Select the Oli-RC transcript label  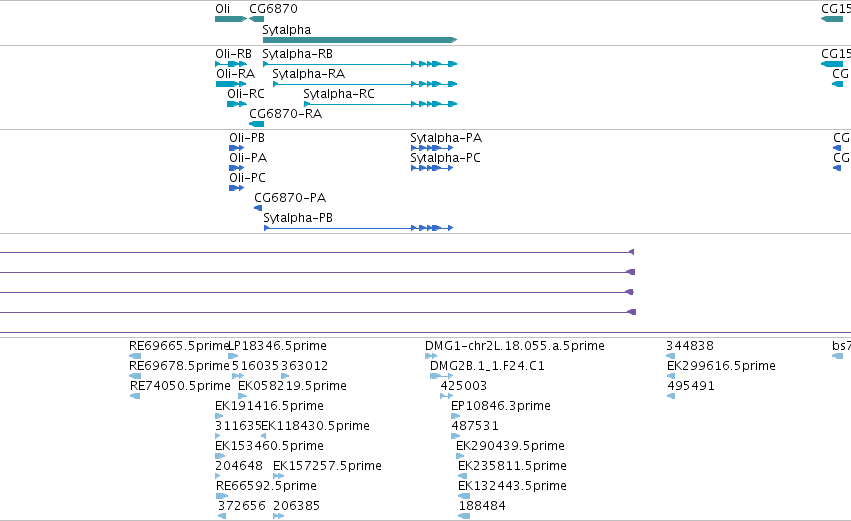(246, 94)
